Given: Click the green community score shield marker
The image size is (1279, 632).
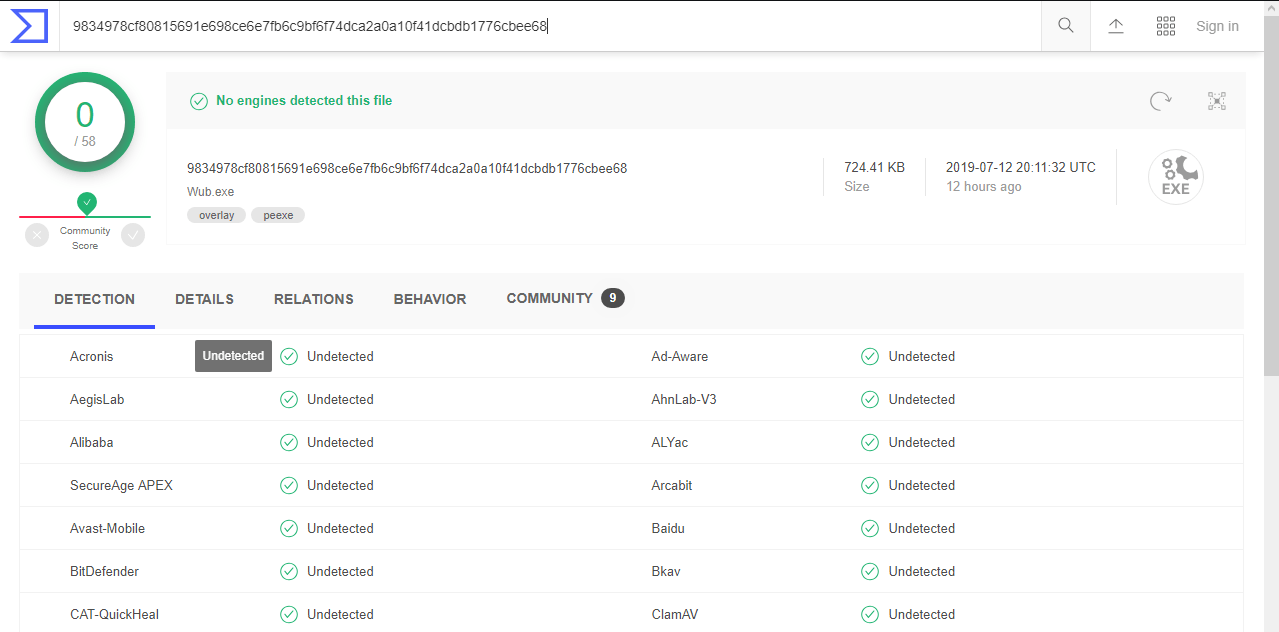Looking at the screenshot, I should click(87, 203).
